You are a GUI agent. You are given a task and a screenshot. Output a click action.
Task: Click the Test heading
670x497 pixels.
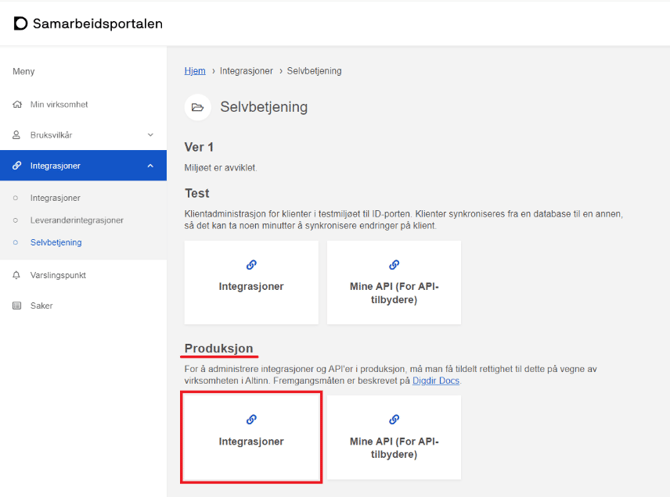[x=197, y=194]
